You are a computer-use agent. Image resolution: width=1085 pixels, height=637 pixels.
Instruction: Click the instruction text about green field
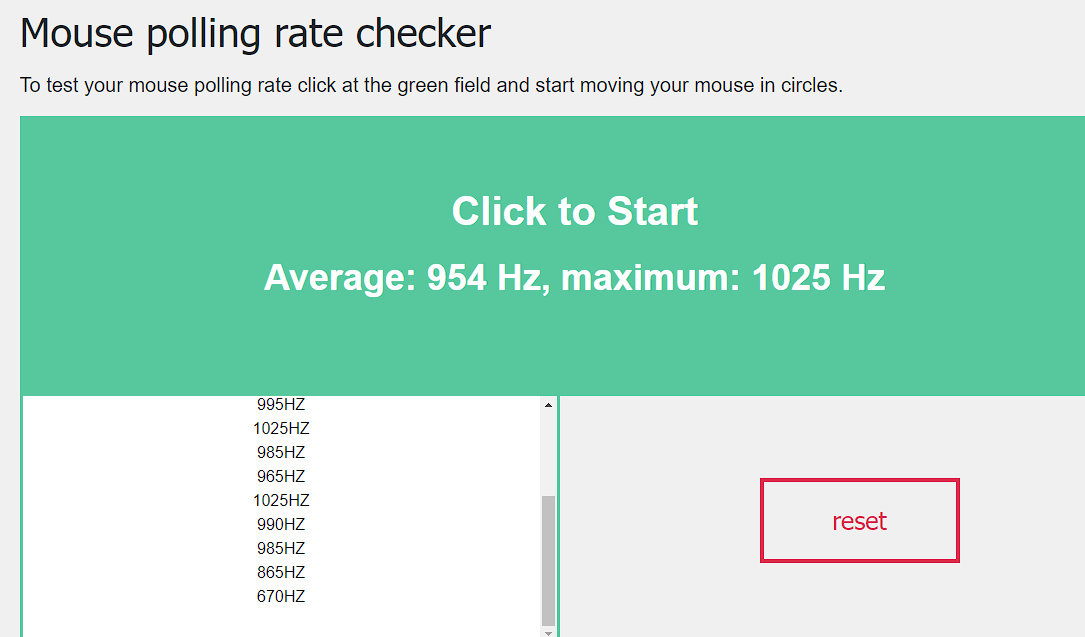pyautogui.click(x=431, y=85)
